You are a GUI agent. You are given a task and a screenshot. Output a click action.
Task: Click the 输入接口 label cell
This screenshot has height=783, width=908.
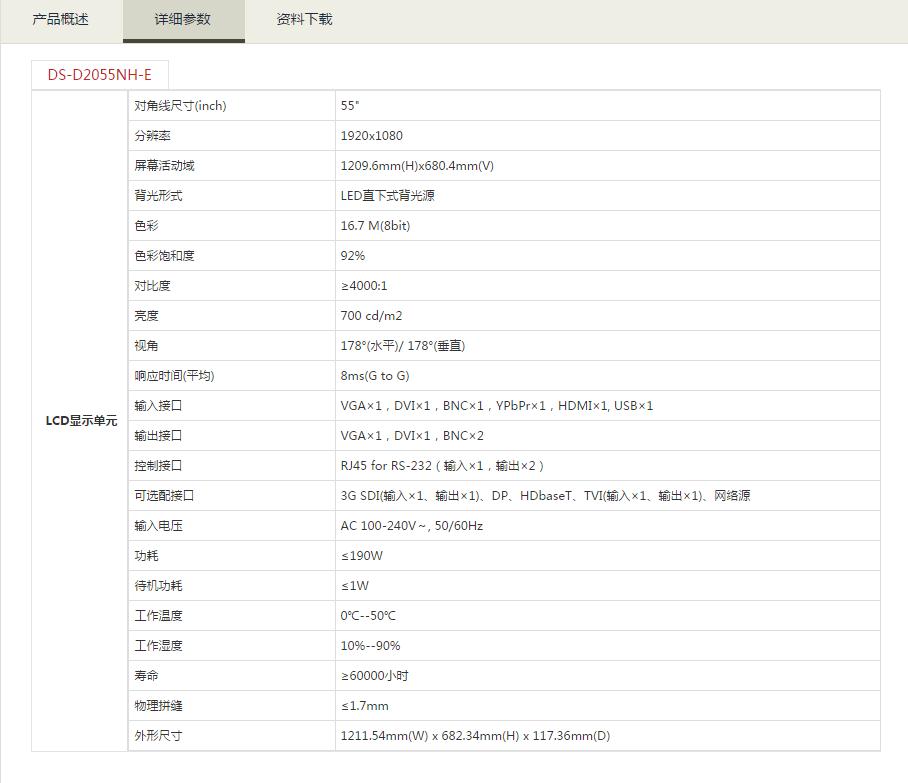click(x=158, y=406)
